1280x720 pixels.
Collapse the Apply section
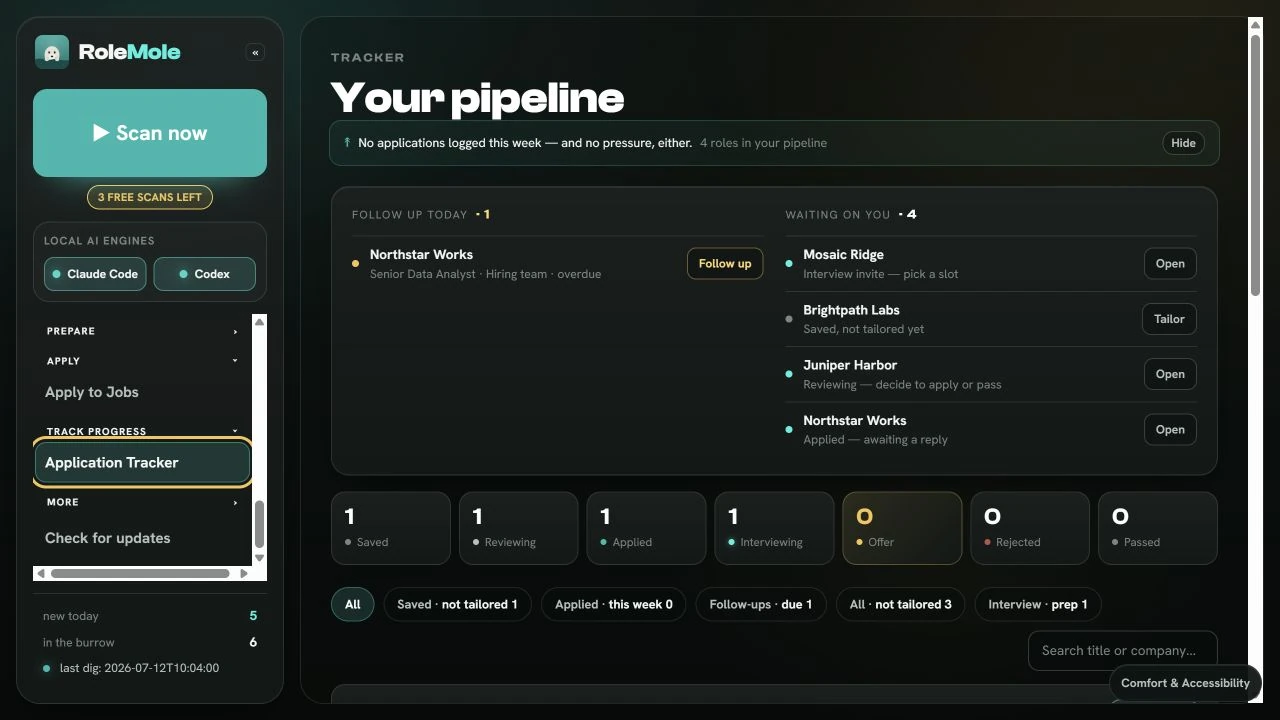(x=142, y=361)
